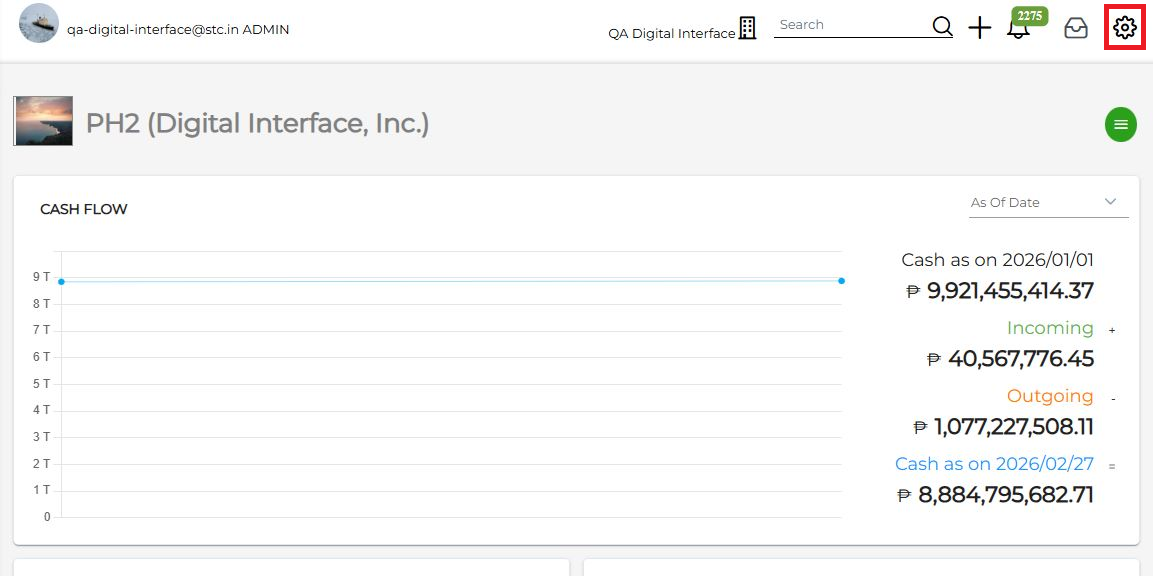Click the PH2 company sunset thumbnail
The height and width of the screenshot is (576, 1153).
coord(43,121)
